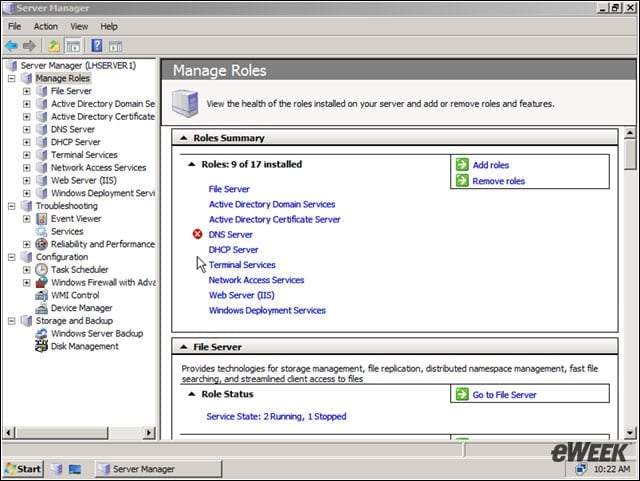
Task: Click the Add roles green arrow icon
Action: point(462,165)
